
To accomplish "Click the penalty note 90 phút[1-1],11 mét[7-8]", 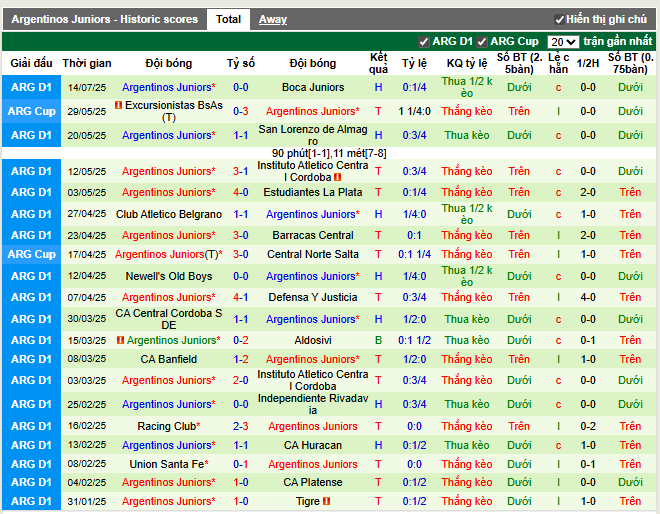I will 329,153.
